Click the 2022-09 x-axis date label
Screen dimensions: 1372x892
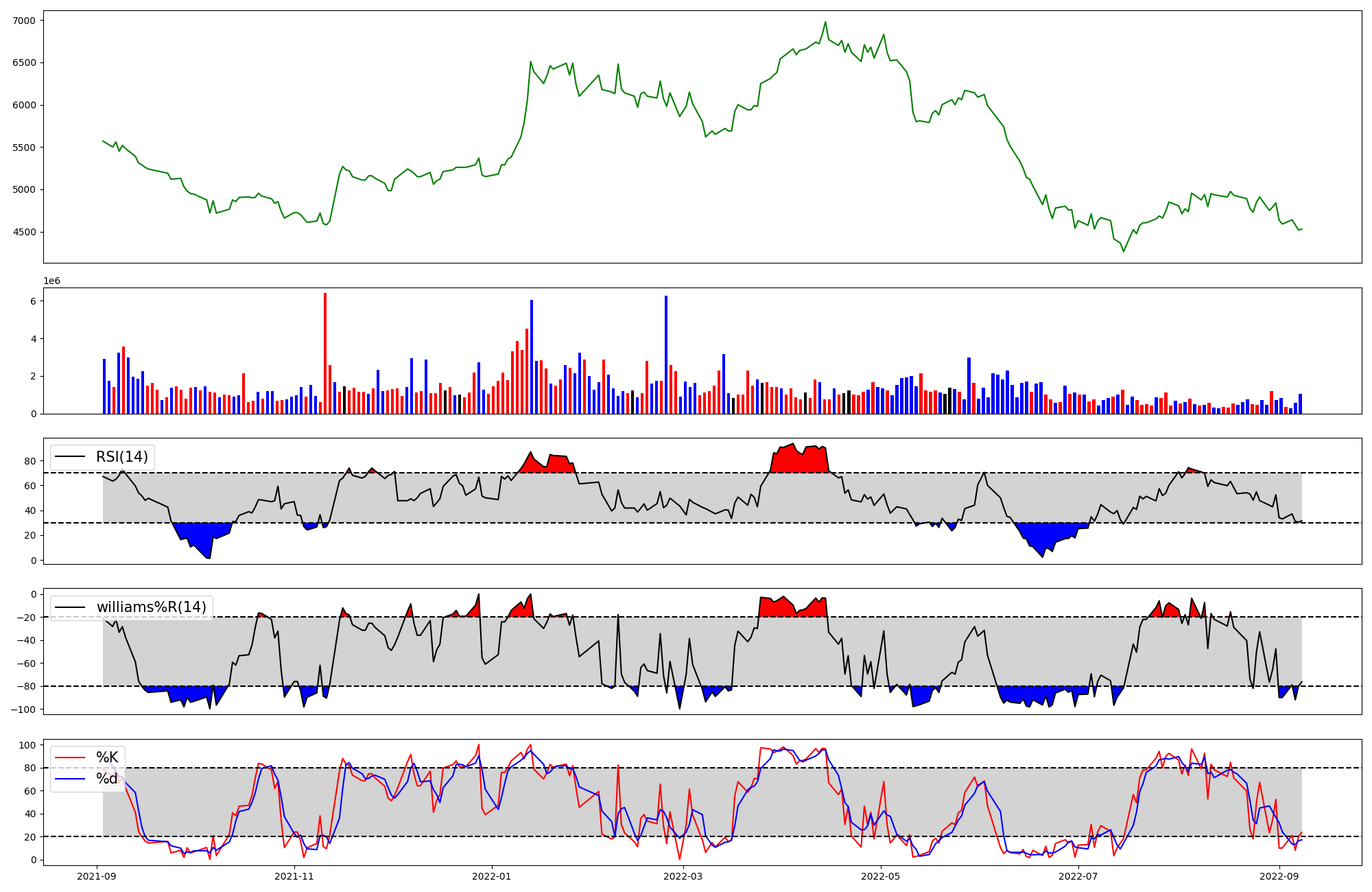click(x=1279, y=876)
